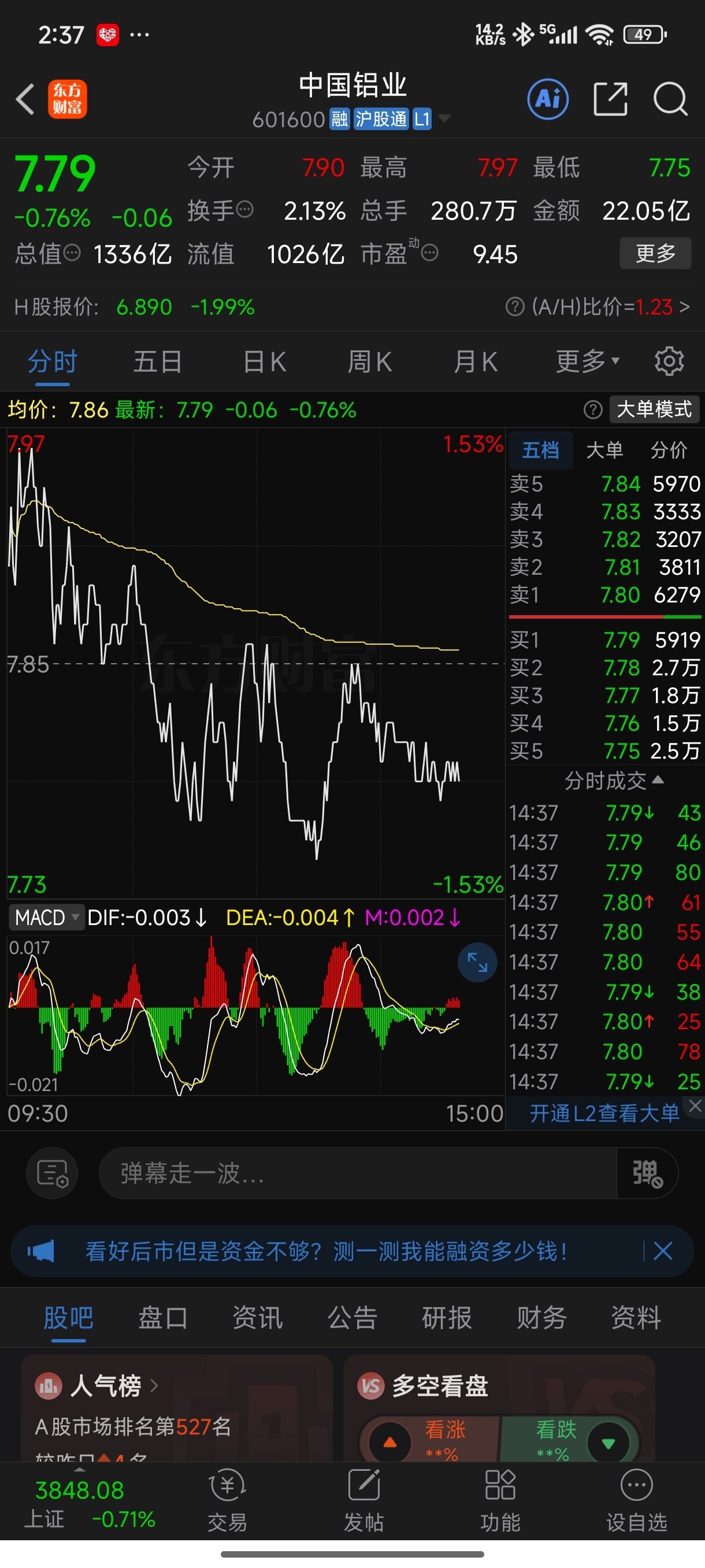Tap the 弹幕走一波 input field
Screen dimensions: 705x1568
(358, 1173)
